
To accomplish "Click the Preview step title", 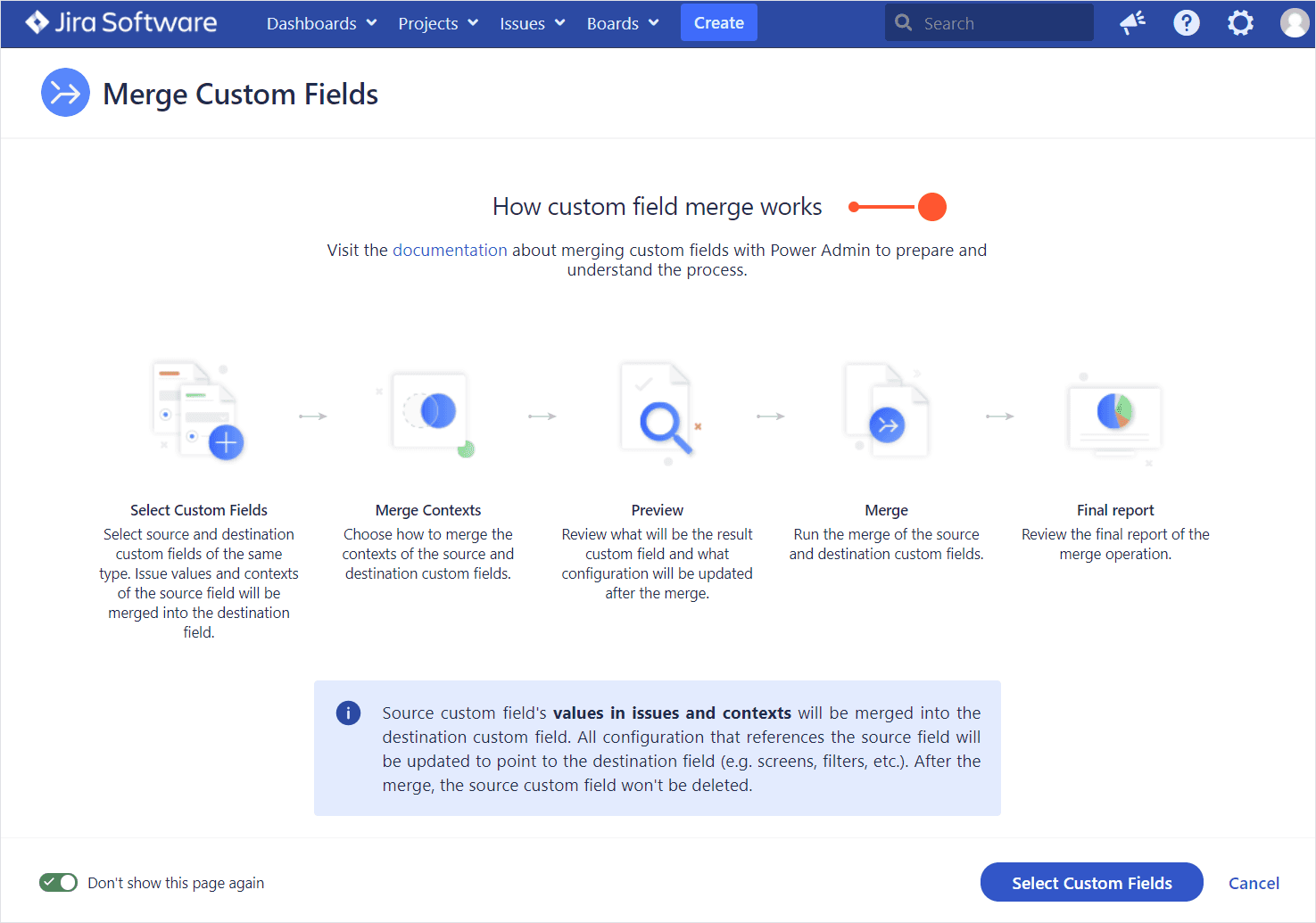I will (x=658, y=510).
